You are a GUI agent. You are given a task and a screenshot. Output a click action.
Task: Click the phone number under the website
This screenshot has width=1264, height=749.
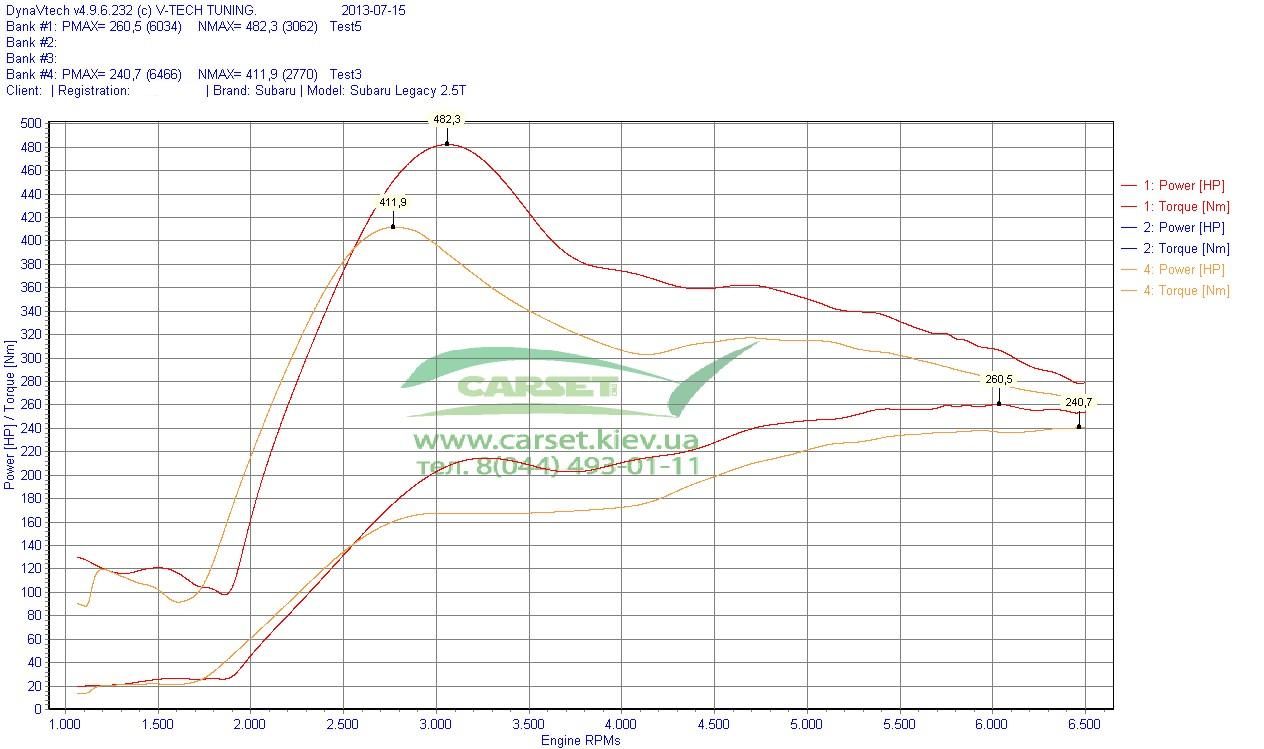[x=557, y=466]
